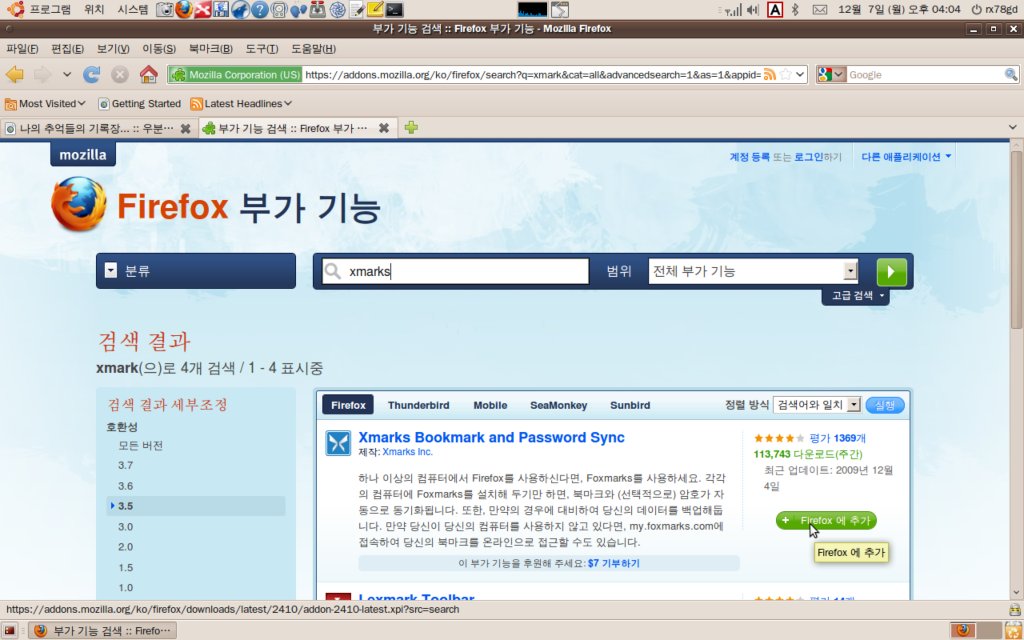
Task: Expand the 고급 검색 advanced search panel
Action: (x=856, y=296)
